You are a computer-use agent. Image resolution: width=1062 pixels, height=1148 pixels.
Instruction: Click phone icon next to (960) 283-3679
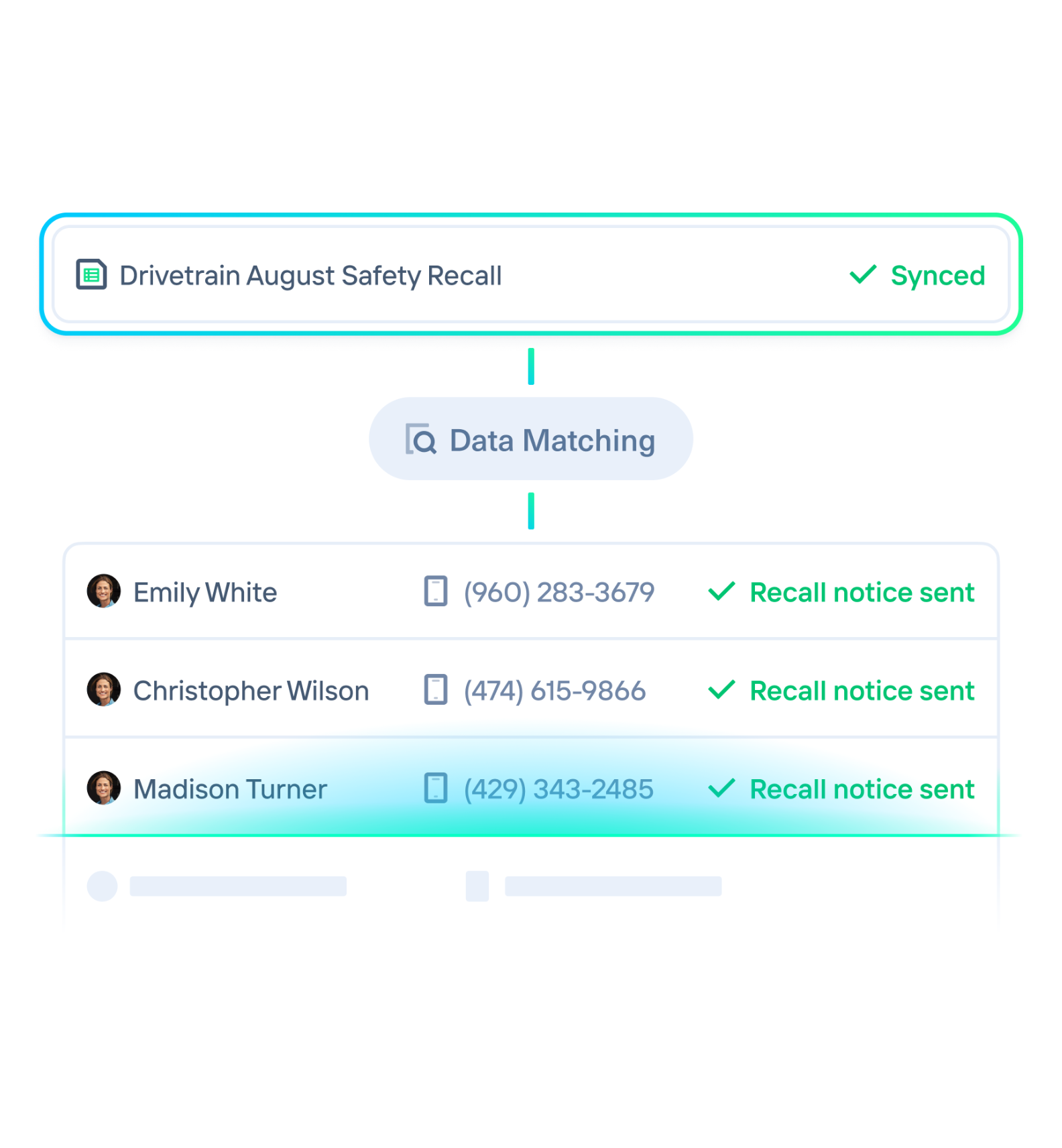(x=436, y=591)
